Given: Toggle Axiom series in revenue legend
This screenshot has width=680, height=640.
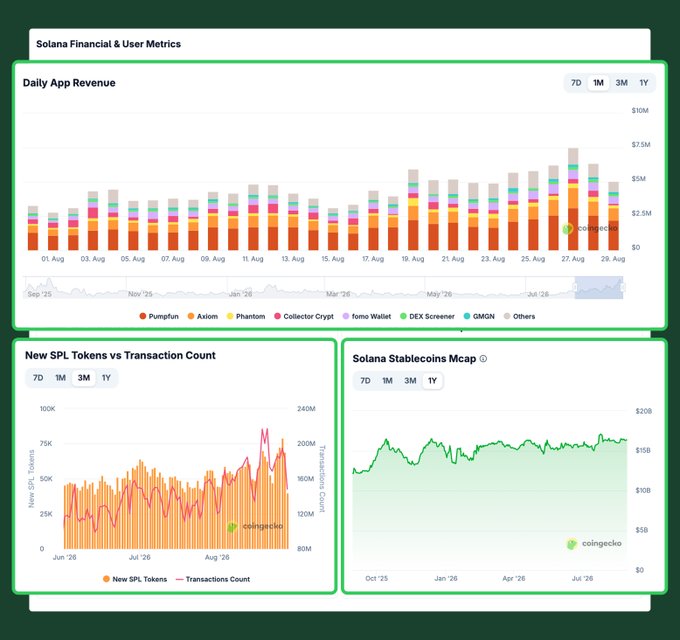Looking at the screenshot, I should [203, 316].
